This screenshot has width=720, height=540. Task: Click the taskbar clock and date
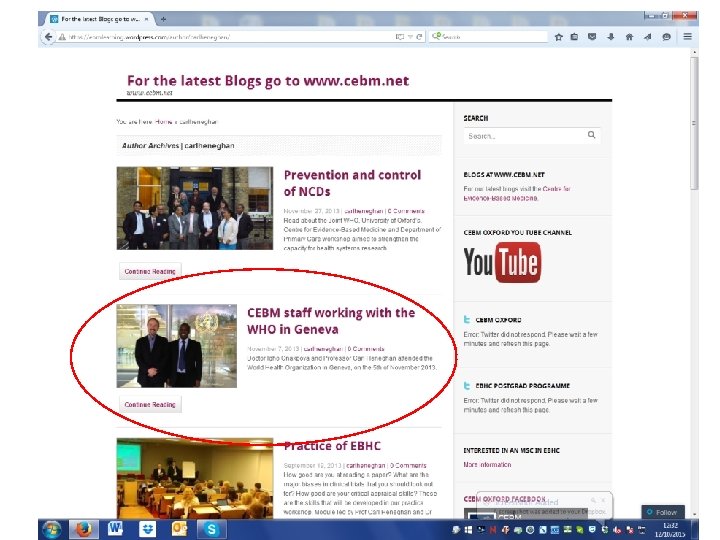click(671, 530)
